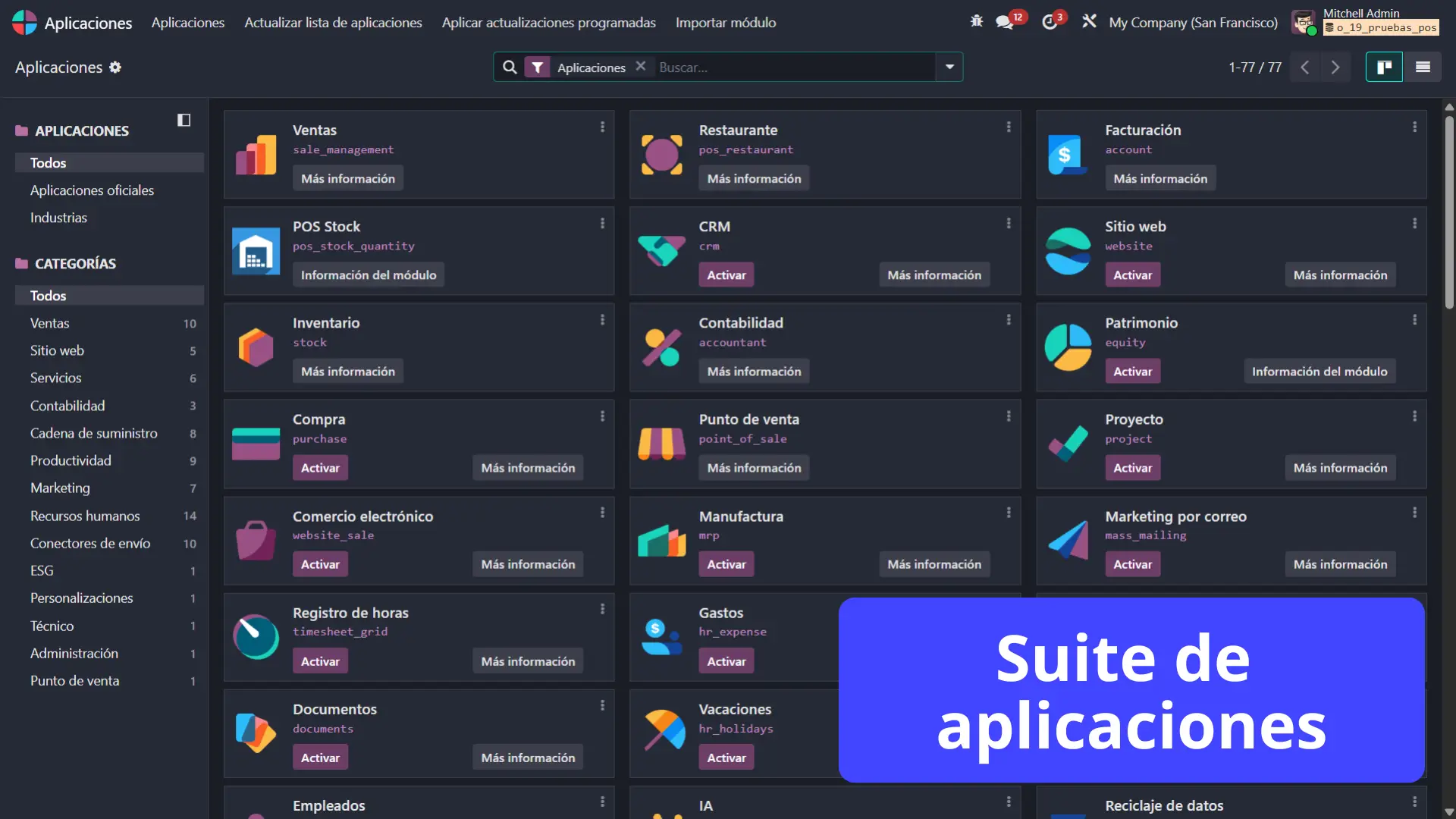Expand the search options dropdown arrow
This screenshot has height=819, width=1456.
(x=949, y=67)
